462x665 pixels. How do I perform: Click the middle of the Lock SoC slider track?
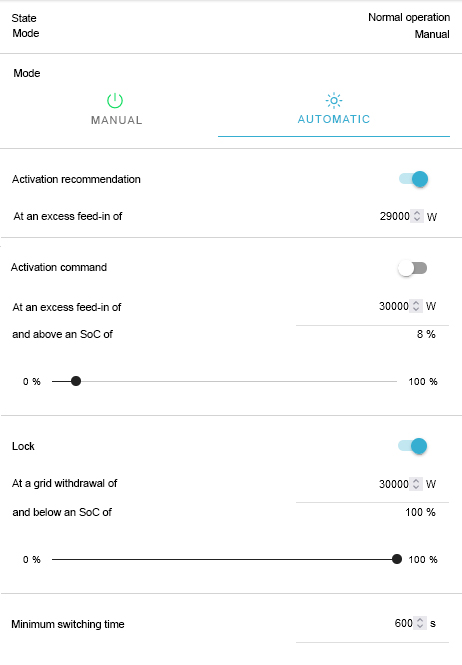click(224, 559)
